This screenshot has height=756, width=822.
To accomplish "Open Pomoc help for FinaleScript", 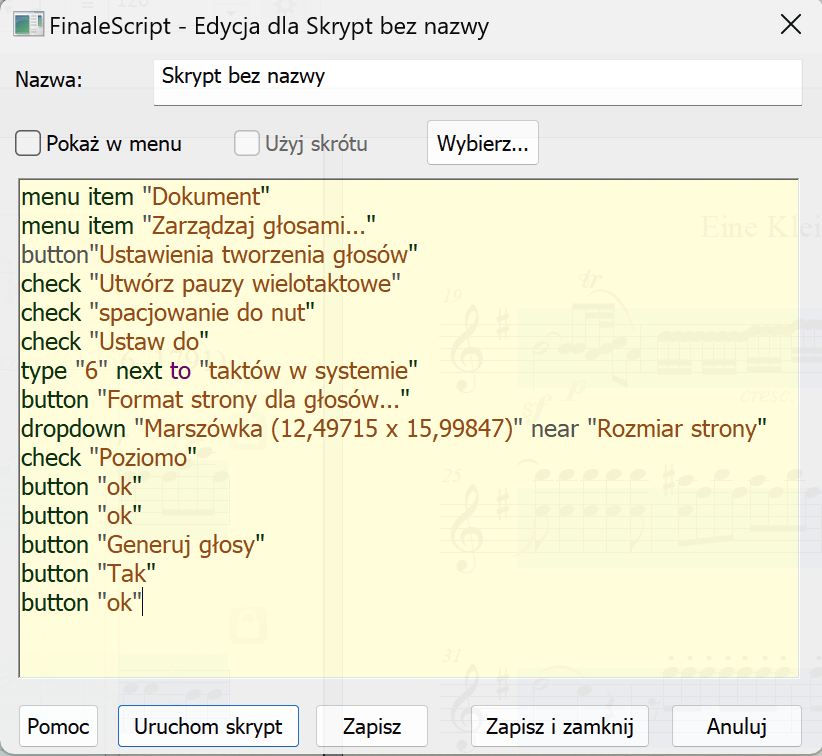I will (x=58, y=726).
